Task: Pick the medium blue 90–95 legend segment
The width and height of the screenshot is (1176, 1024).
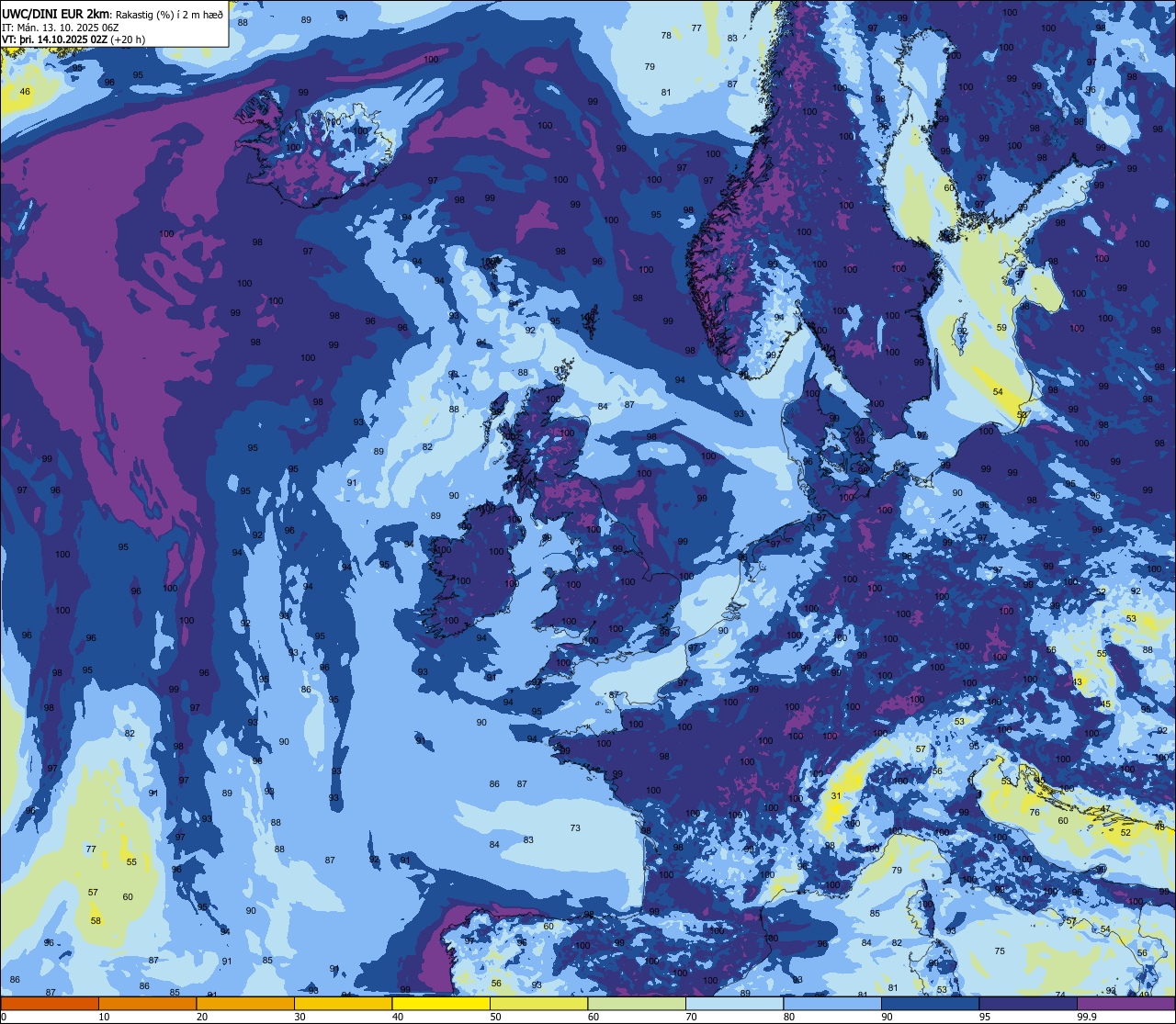Action: (x=930, y=1003)
